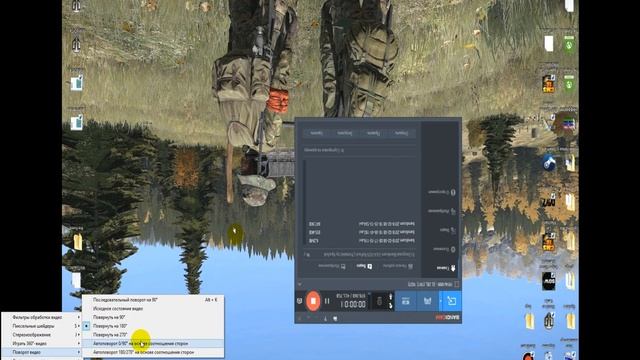Select the checked Повернуть на 180° option

click(153, 326)
